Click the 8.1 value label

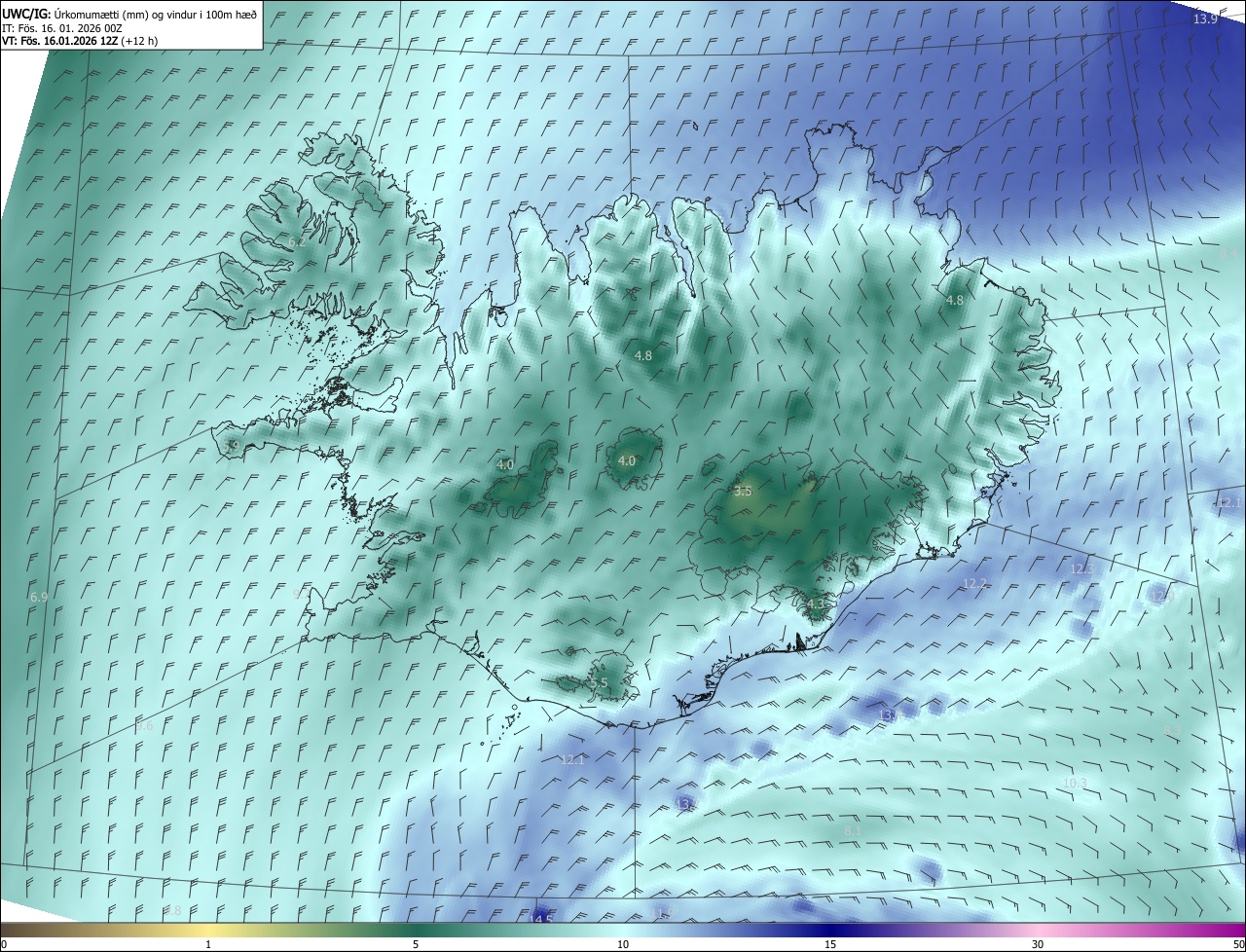coord(853,830)
